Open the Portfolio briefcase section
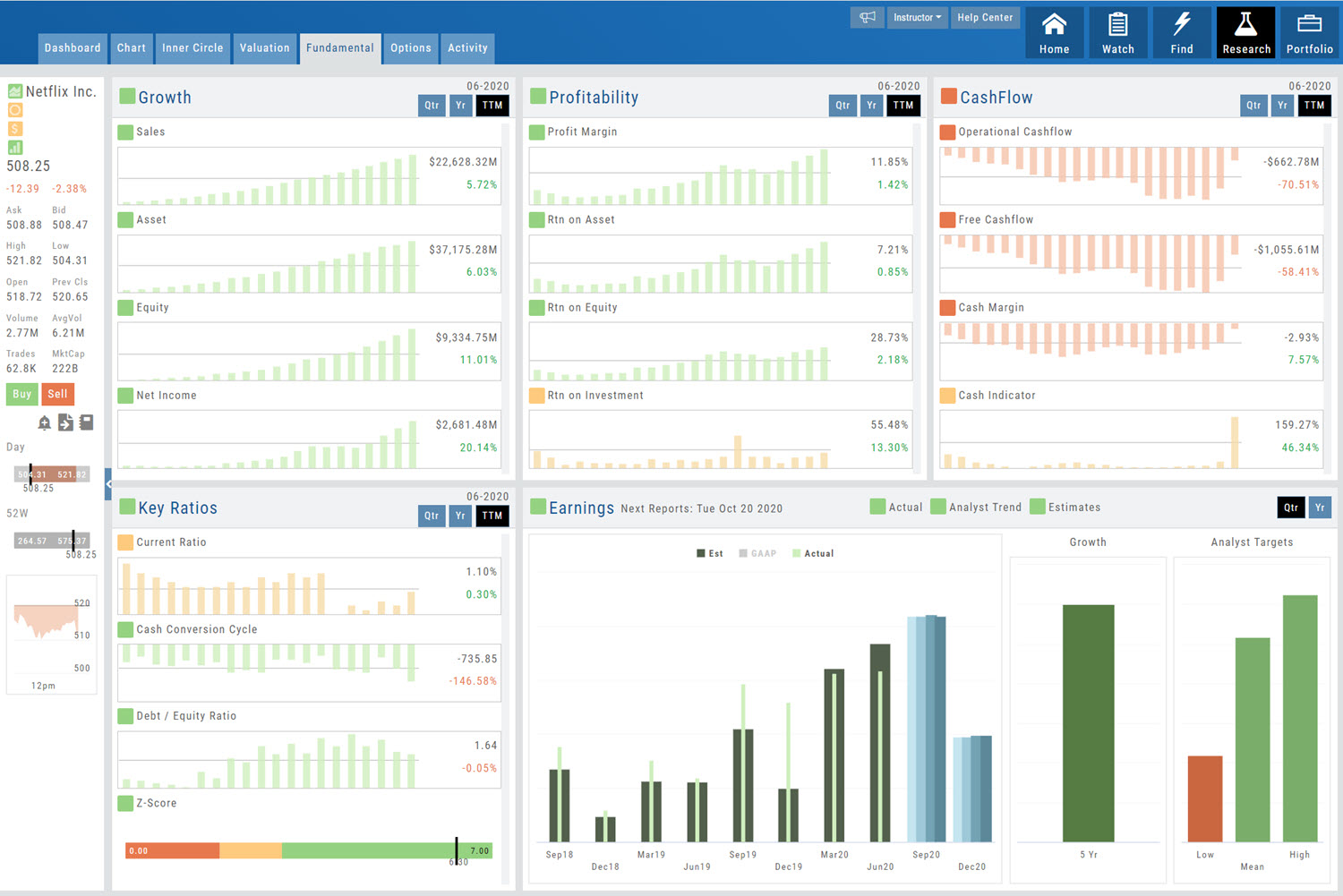1343x896 pixels. tap(1309, 33)
